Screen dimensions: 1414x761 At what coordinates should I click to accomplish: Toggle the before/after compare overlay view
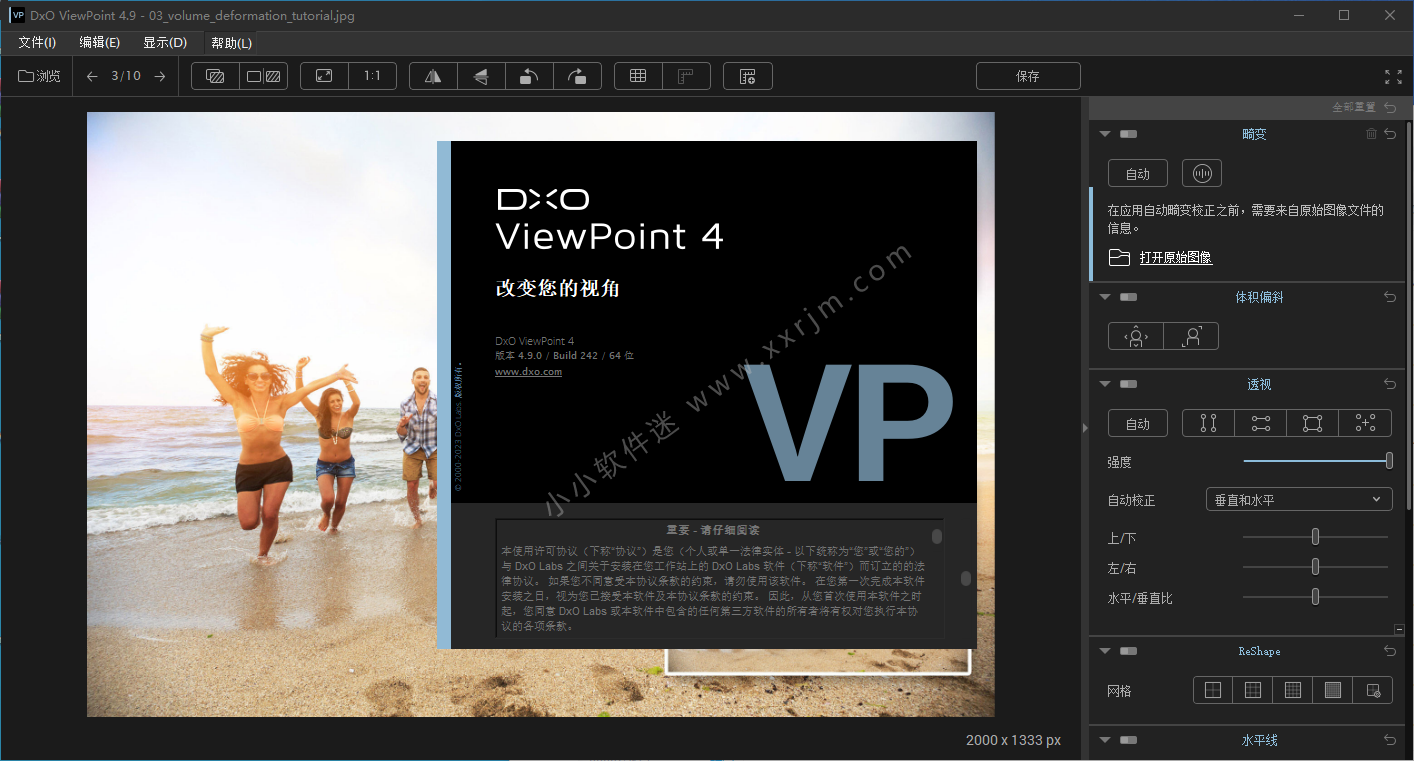(x=215, y=76)
